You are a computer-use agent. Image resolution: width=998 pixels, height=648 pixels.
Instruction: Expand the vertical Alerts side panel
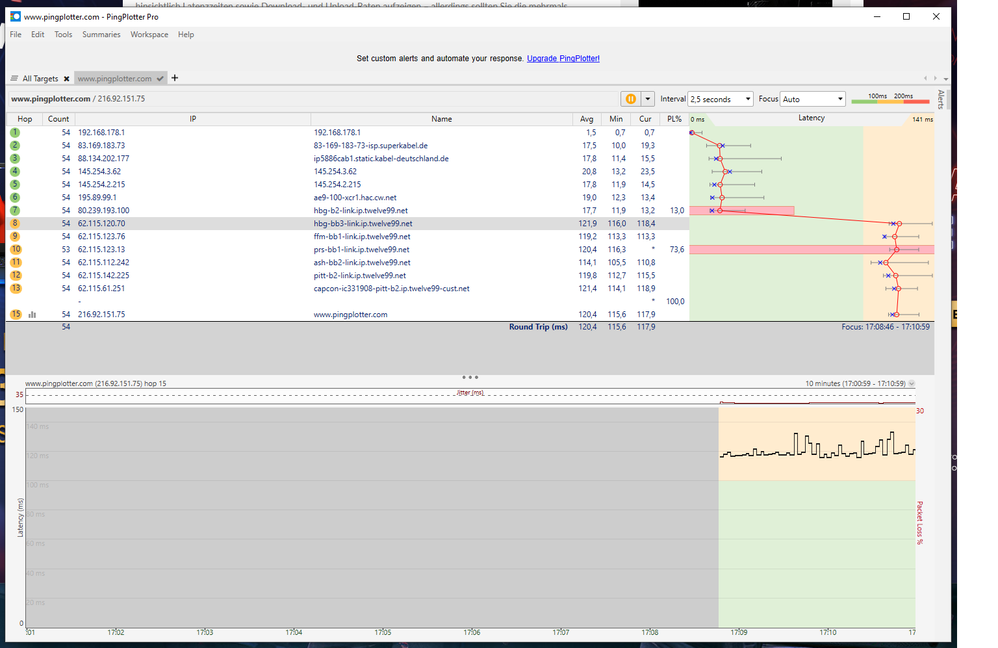(x=941, y=99)
